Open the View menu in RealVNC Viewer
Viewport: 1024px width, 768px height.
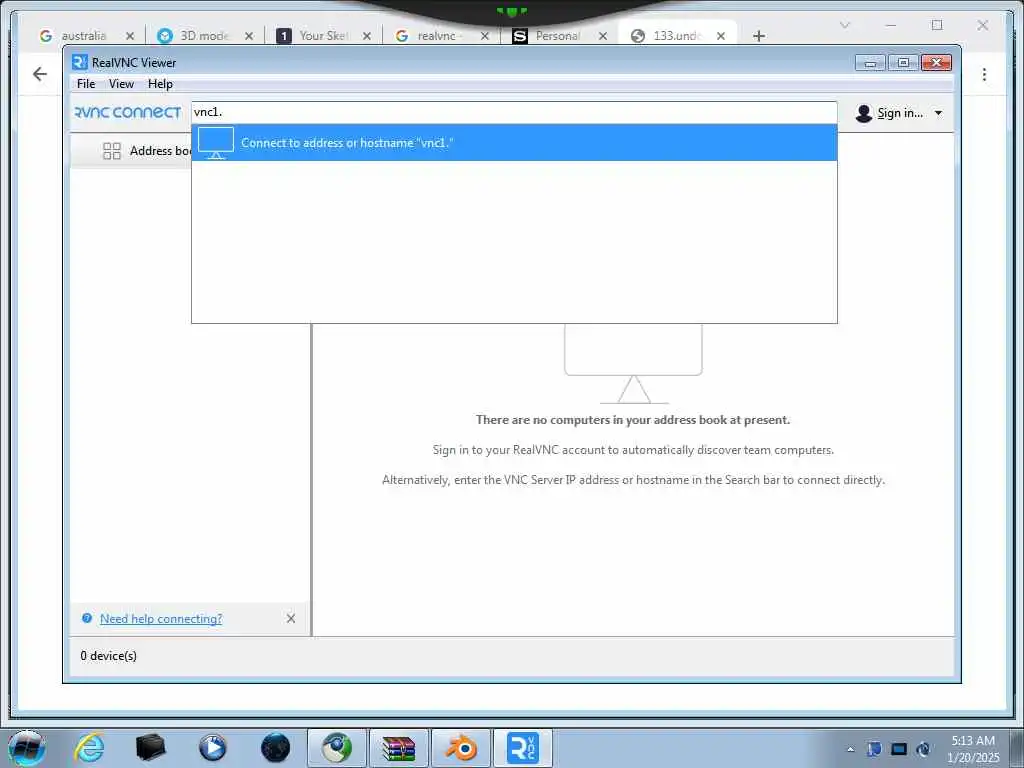pyautogui.click(x=121, y=84)
